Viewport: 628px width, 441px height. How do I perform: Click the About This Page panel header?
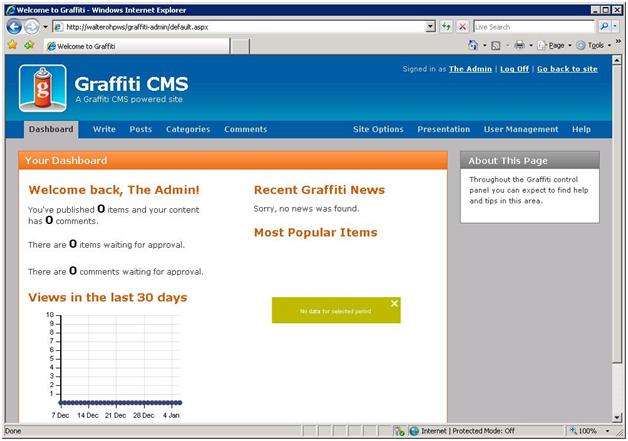tap(530, 161)
